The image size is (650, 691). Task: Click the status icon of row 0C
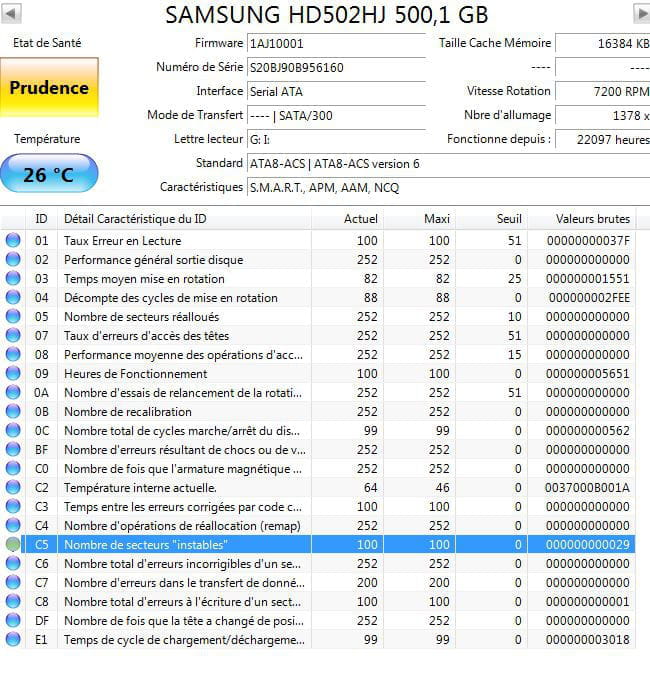pyautogui.click(x=13, y=430)
